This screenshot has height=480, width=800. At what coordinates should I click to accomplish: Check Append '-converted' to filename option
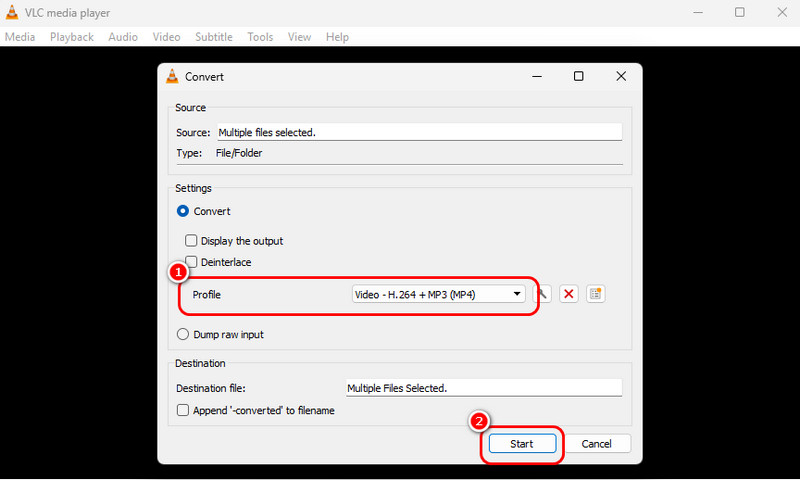coord(183,410)
